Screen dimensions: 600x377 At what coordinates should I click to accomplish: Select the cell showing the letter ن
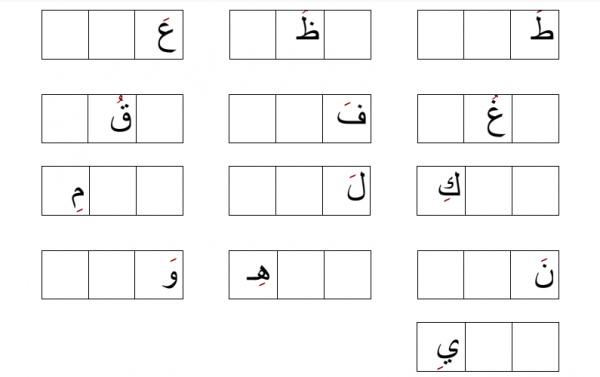coord(535,274)
